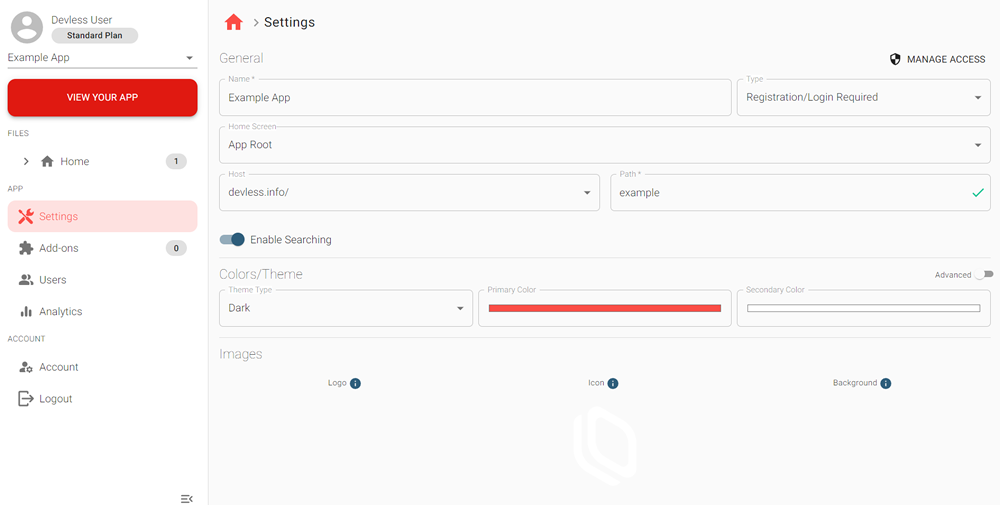1000x505 pixels.
Task: Click the Manage Access shield icon
Action: point(895,59)
